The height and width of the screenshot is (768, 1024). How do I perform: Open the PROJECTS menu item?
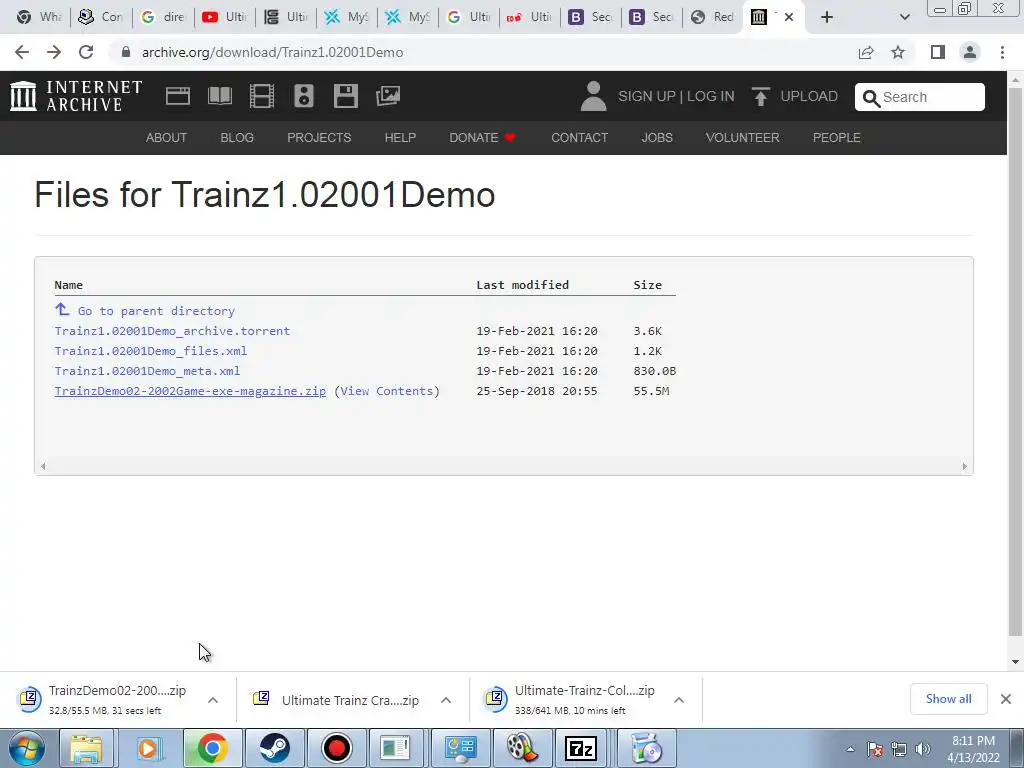(319, 138)
